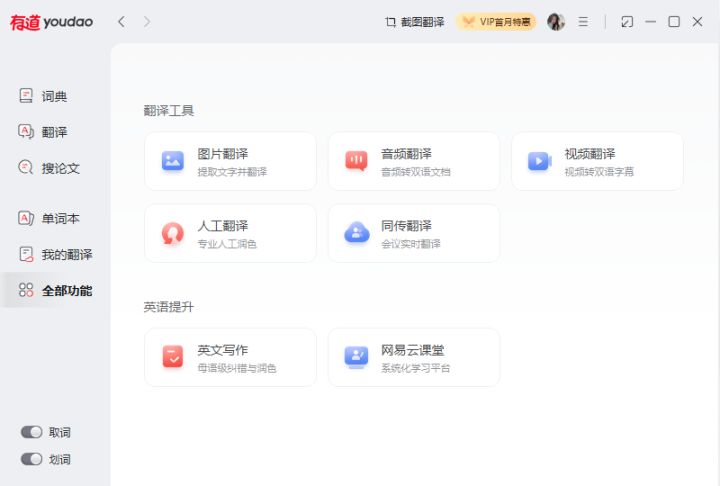Click the user avatar profile picture
The image size is (720, 486).
coord(556,22)
